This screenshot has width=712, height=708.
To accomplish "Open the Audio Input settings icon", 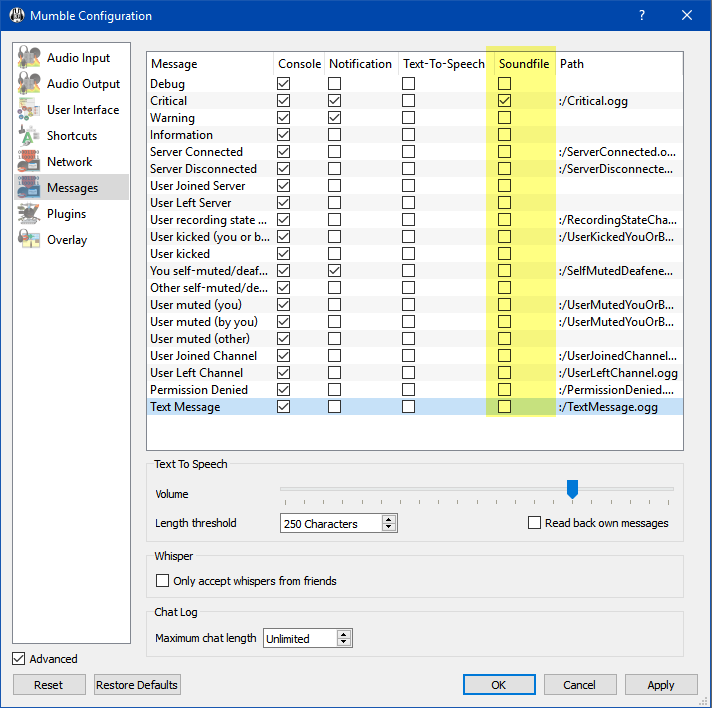I will click(29, 58).
